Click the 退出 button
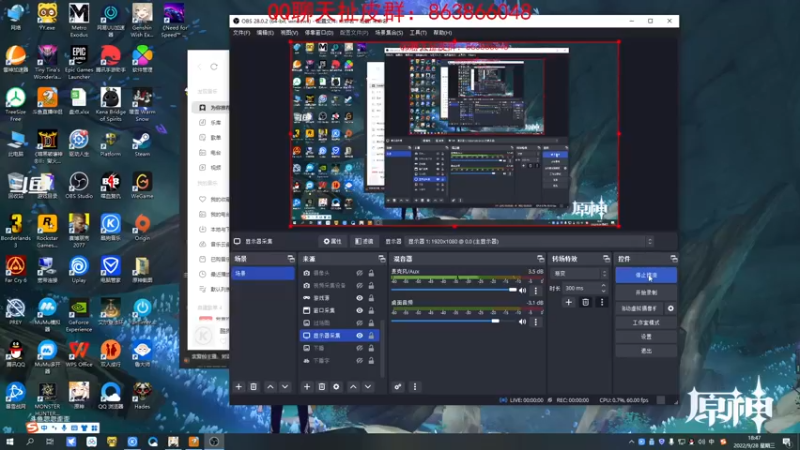This screenshot has width=800, height=450. [646, 351]
